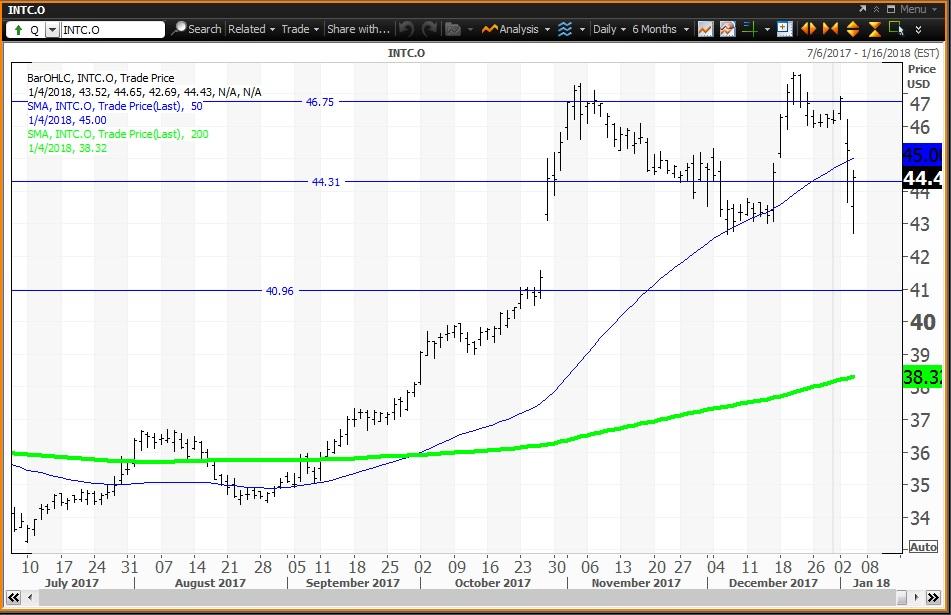
Task: Open the 6 Months range dropdown
Action: click(x=660, y=29)
